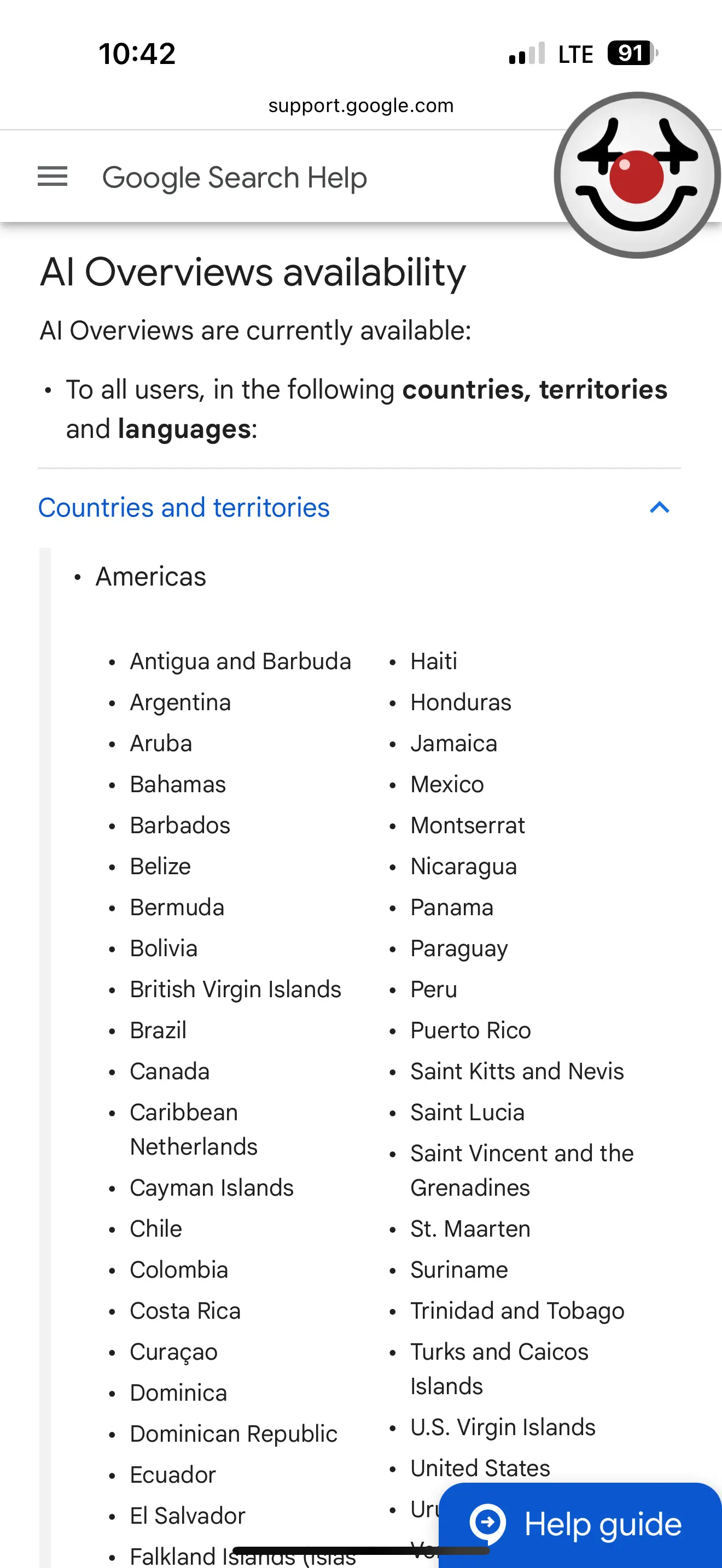Tap the Puerto Rico list entry
Screen dimensions: 722x1568
pos(470,1030)
